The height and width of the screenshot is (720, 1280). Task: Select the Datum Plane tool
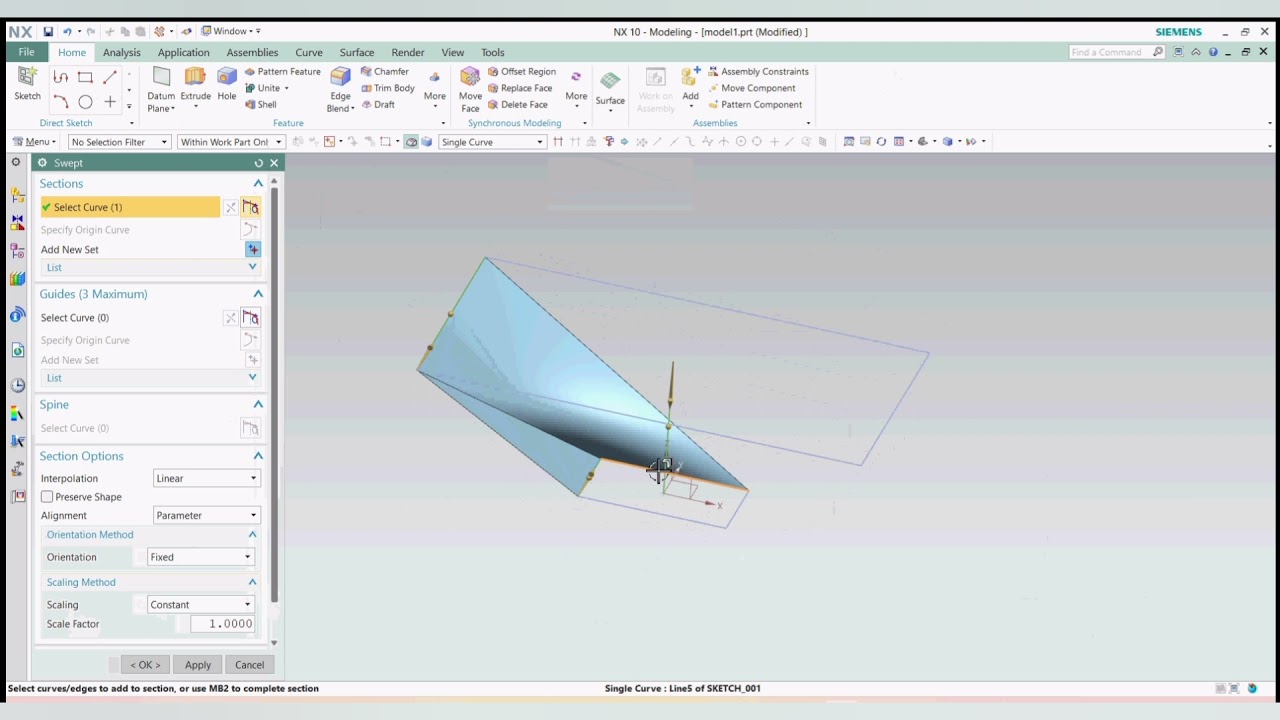[x=161, y=89]
